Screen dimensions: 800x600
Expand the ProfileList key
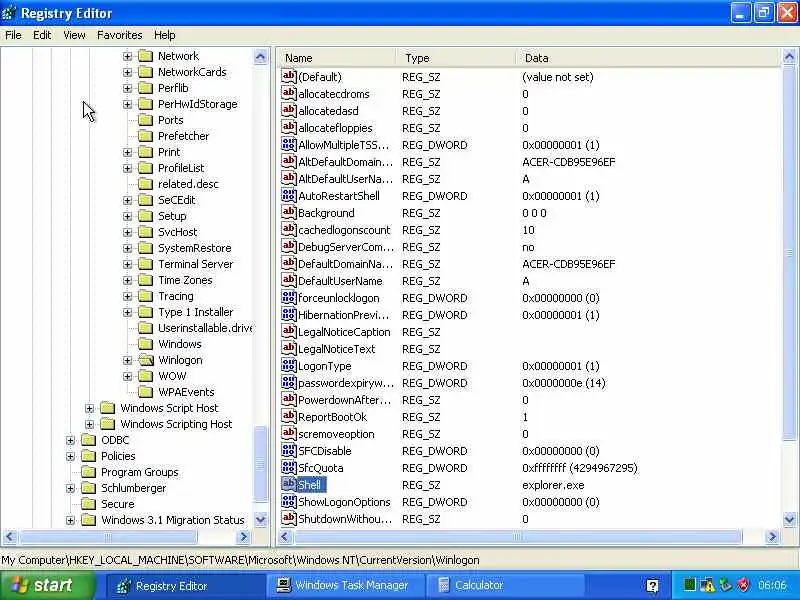click(128, 168)
